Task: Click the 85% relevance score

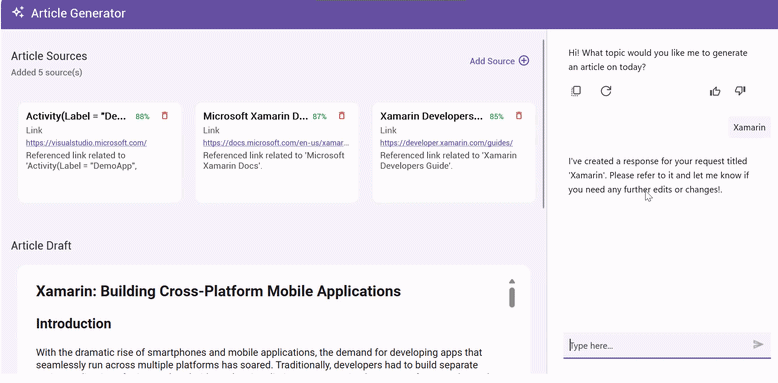Action: click(x=497, y=117)
